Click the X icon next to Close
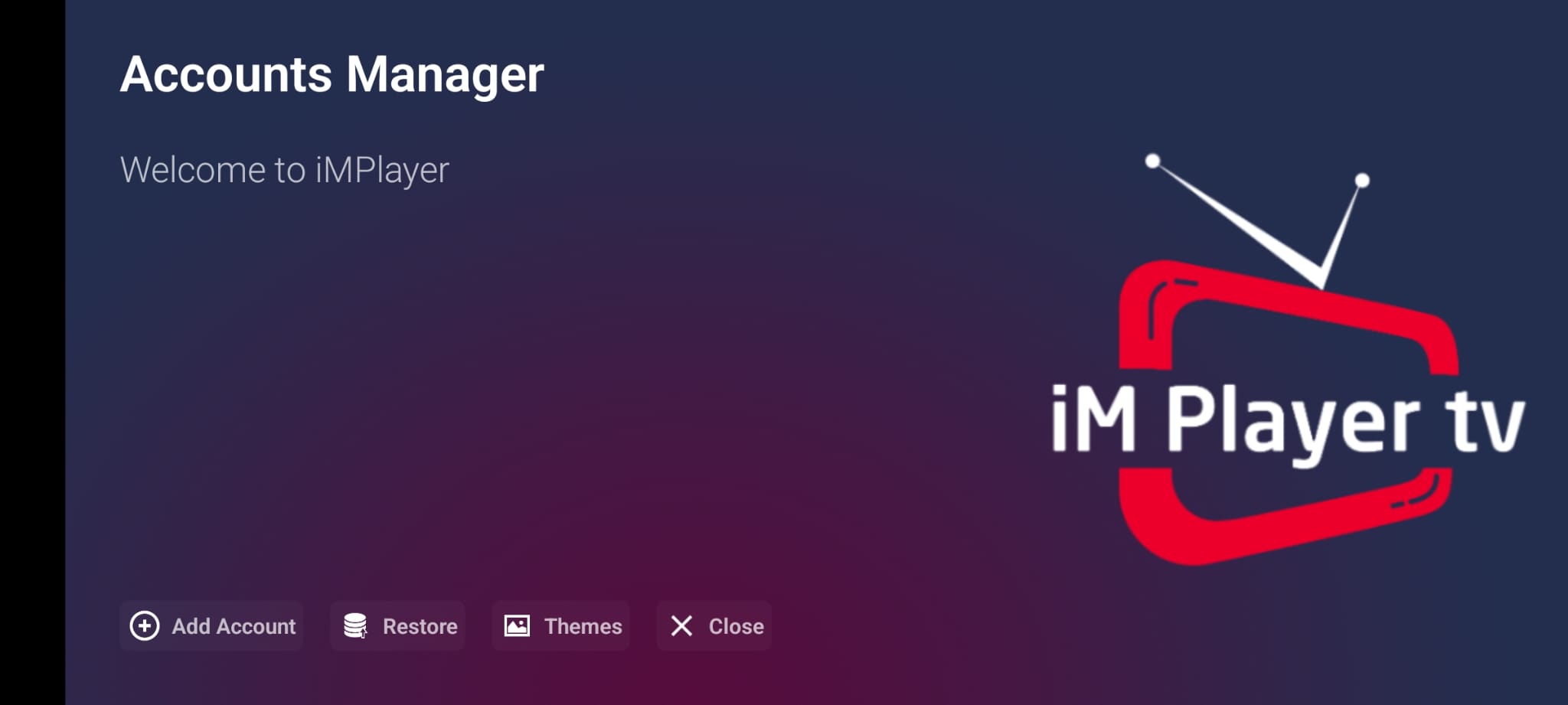The width and height of the screenshot is (1568, 705). point(681,625)
